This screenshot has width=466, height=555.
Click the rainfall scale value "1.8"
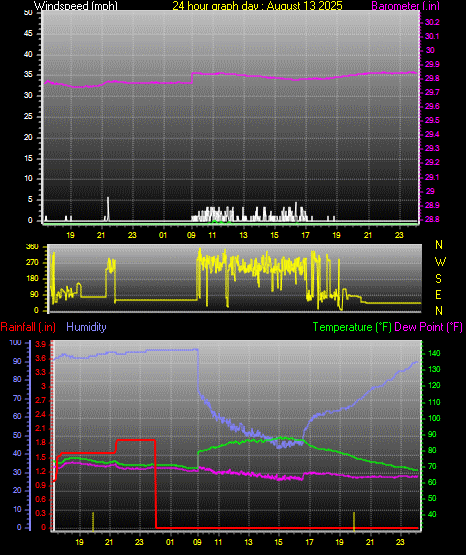(41, 442)
